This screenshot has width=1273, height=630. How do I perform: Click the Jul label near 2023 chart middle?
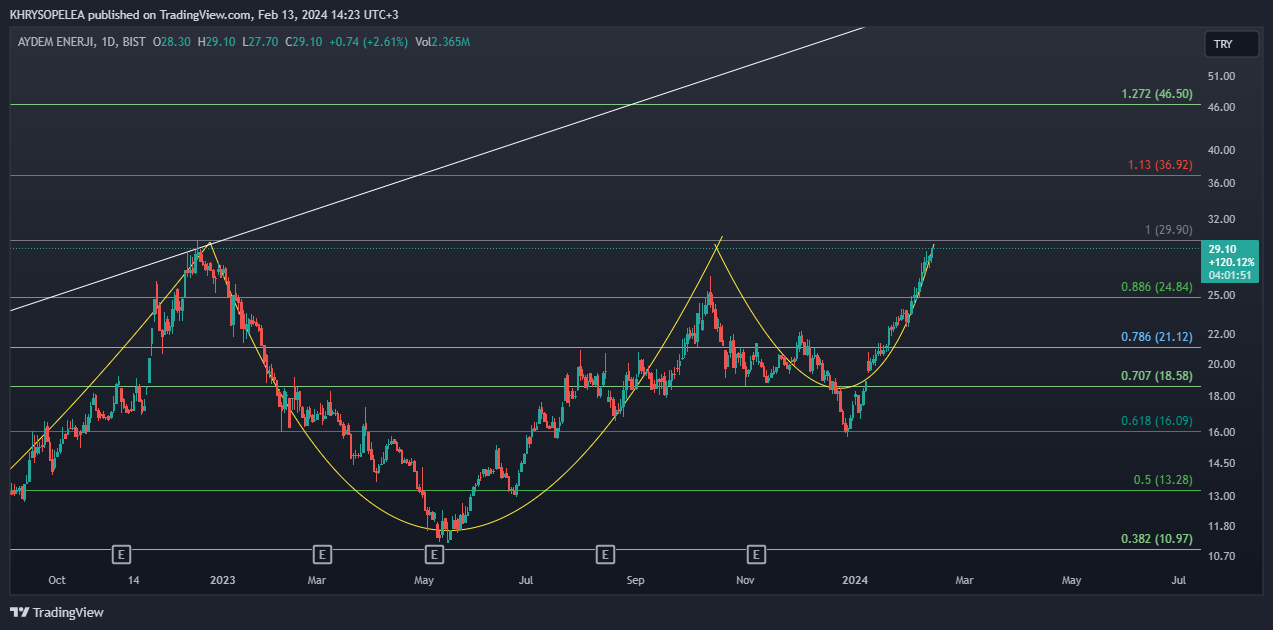pos(526,580)
